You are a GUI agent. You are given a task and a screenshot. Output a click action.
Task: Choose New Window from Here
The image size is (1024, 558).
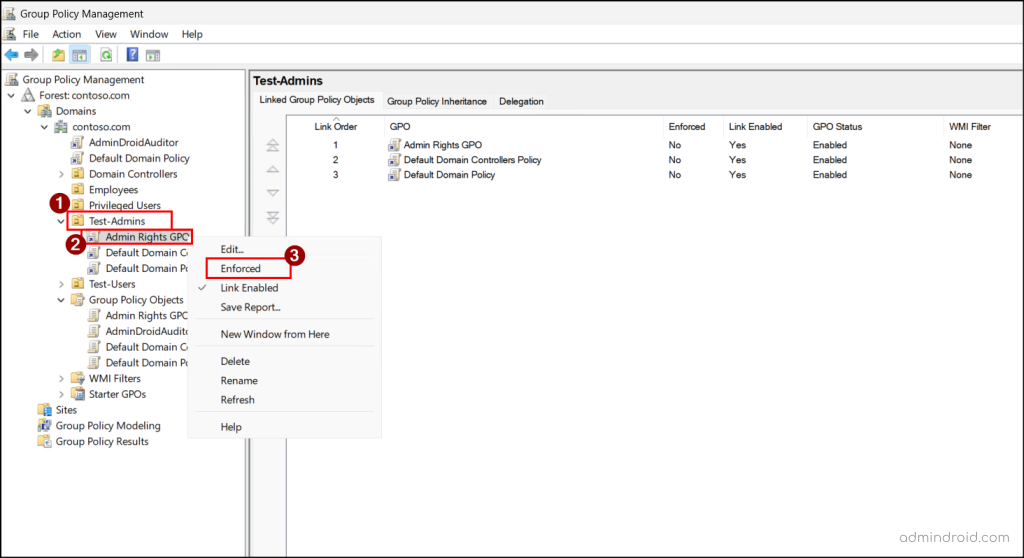point(275,334)
